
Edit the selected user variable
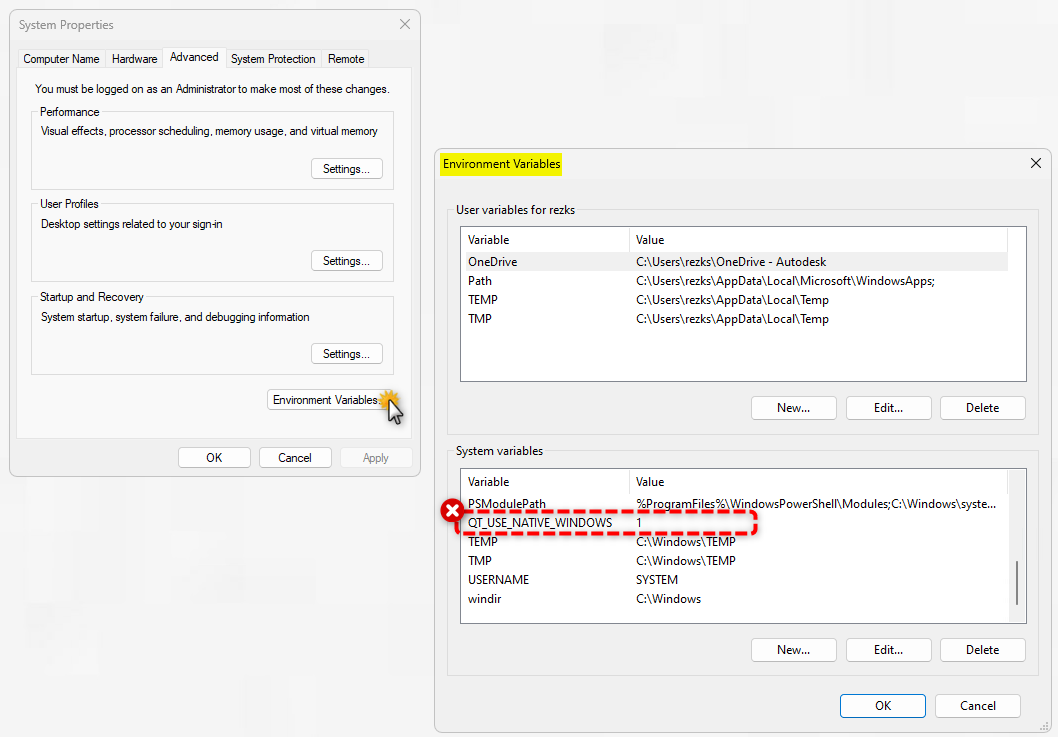(889, 408)
